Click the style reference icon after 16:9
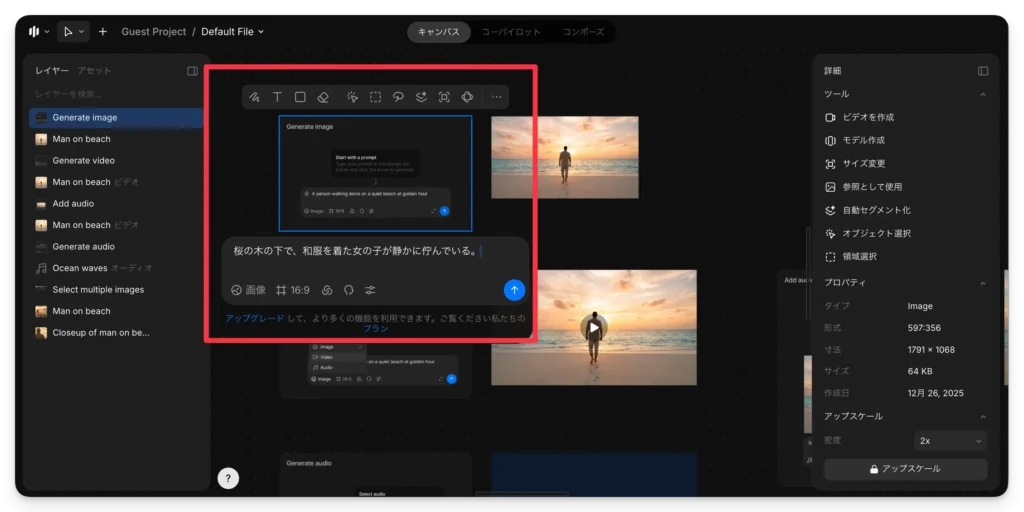The image size is (1024, 512). (328, 291)
